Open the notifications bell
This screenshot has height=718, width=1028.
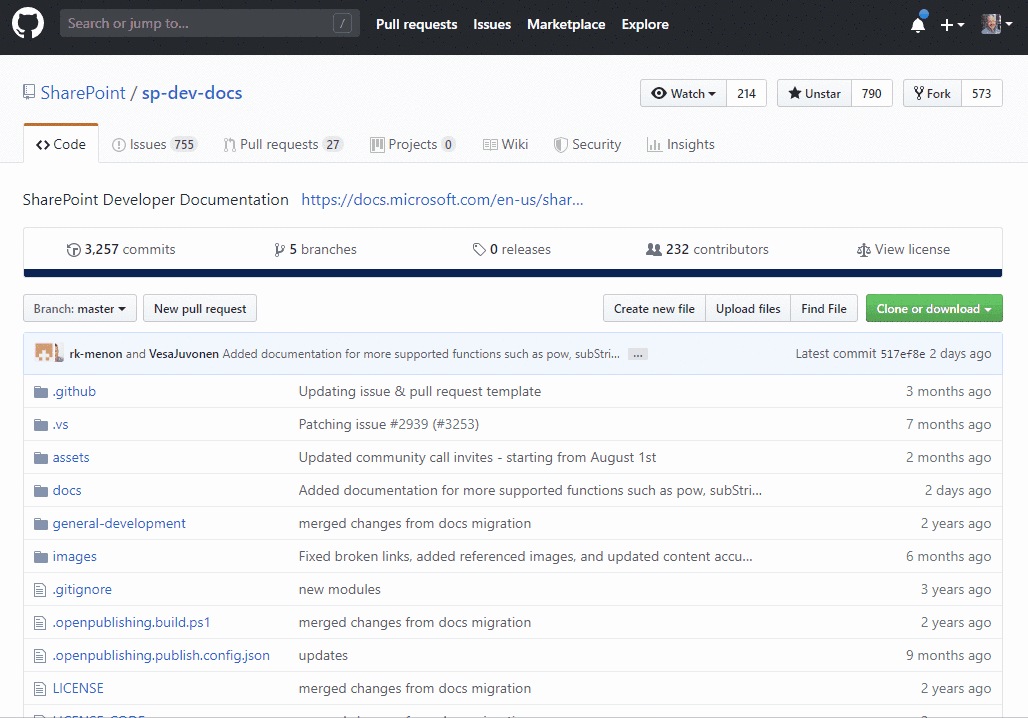click(918, 24)
